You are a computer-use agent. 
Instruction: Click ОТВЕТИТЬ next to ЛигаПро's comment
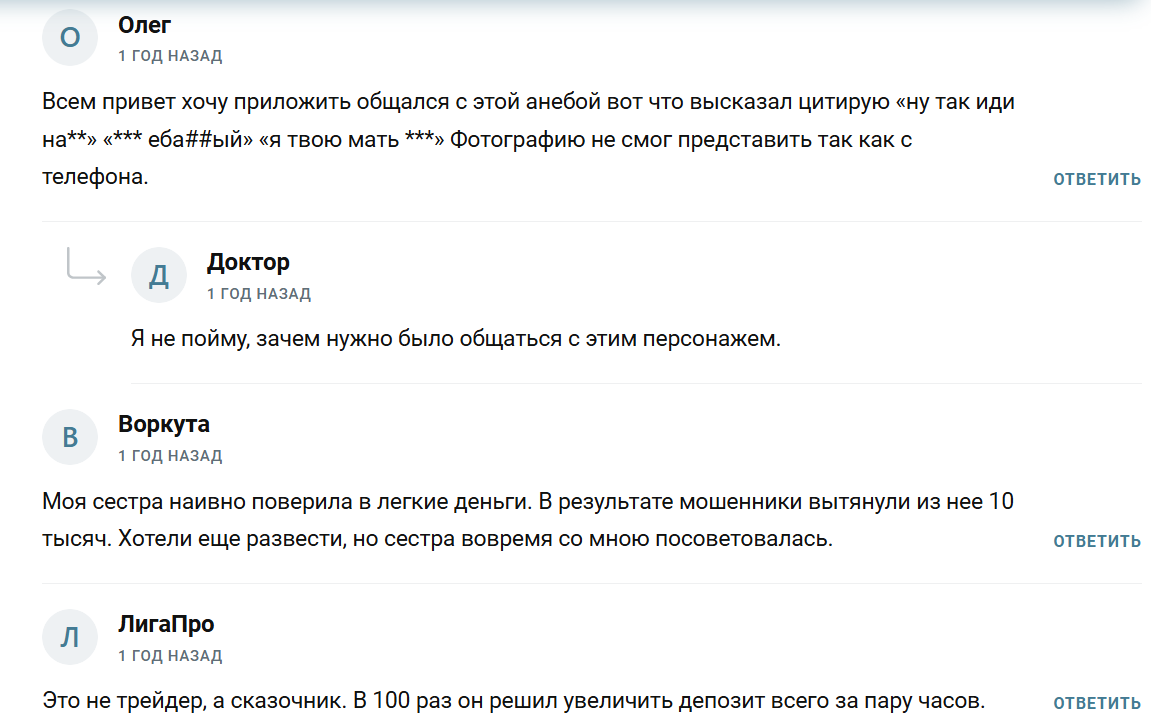1096,703
